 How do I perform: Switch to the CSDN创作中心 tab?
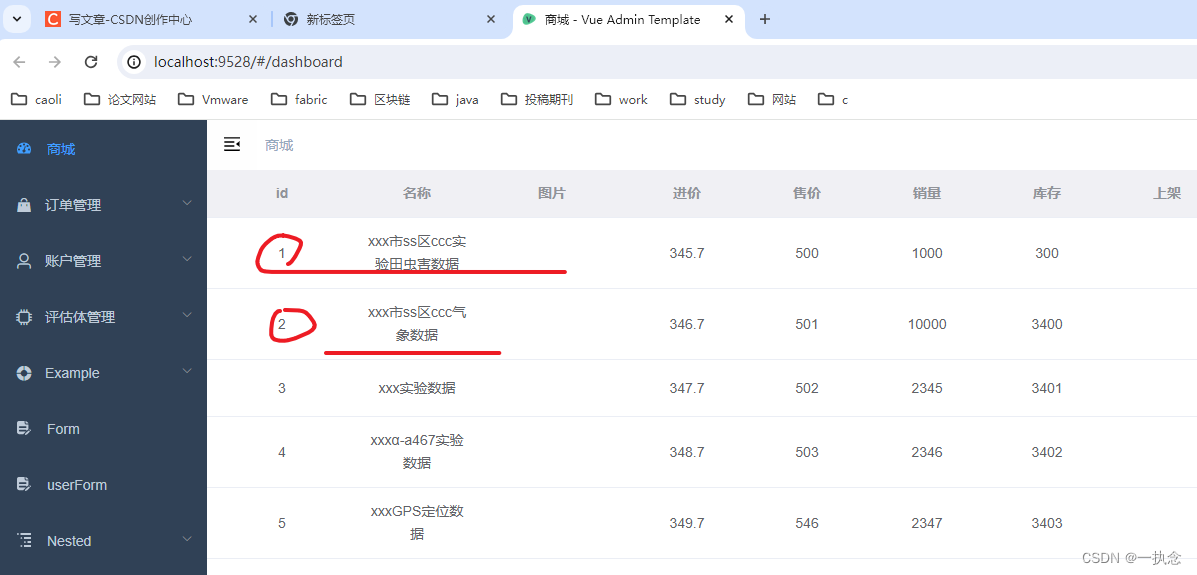(151, 20)
